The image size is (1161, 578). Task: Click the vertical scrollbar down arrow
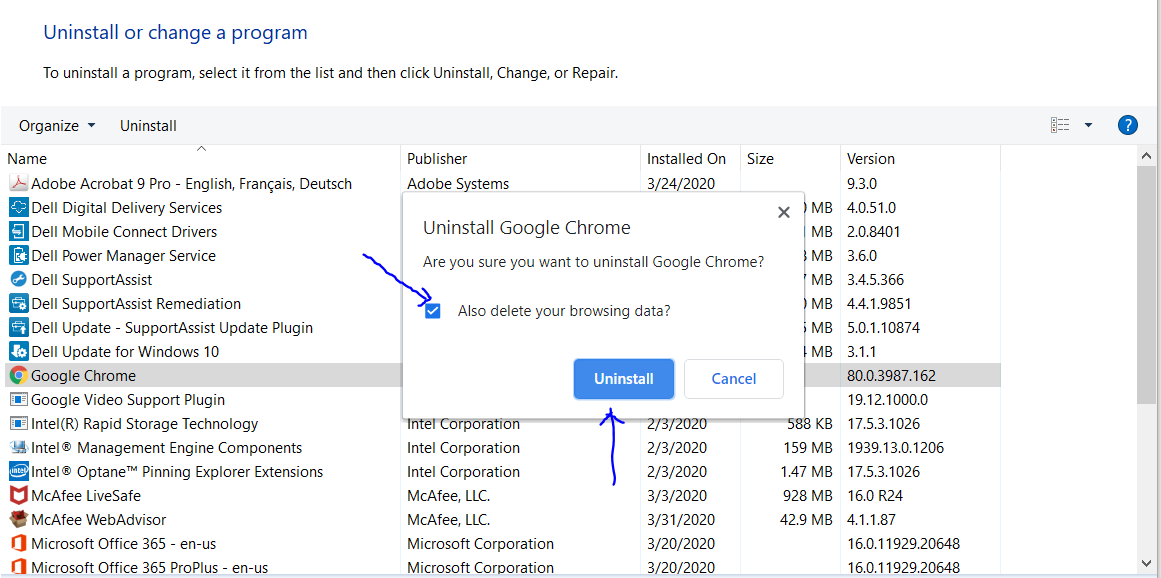1147,565
